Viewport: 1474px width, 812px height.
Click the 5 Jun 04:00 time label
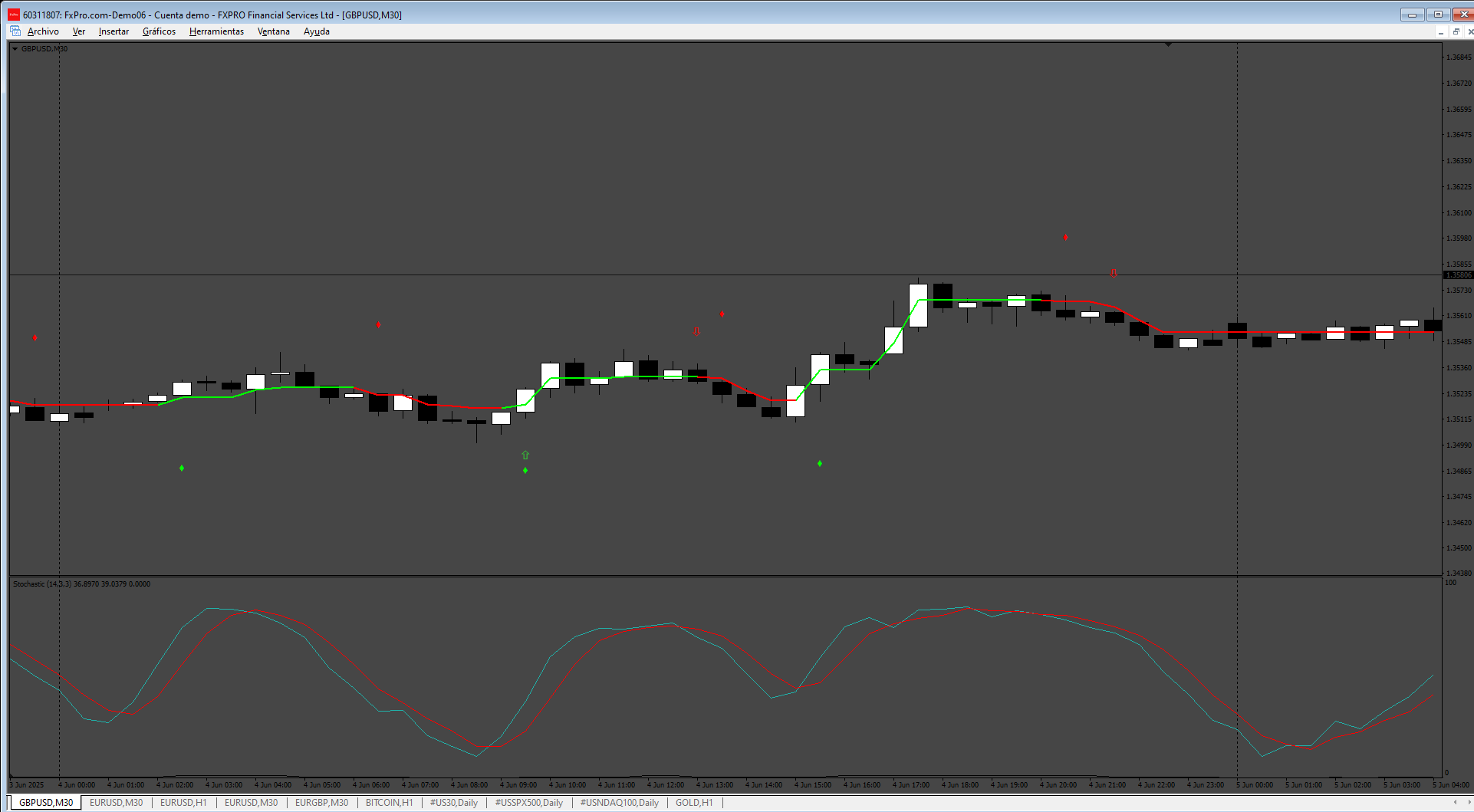click(x=1451, y=784)
